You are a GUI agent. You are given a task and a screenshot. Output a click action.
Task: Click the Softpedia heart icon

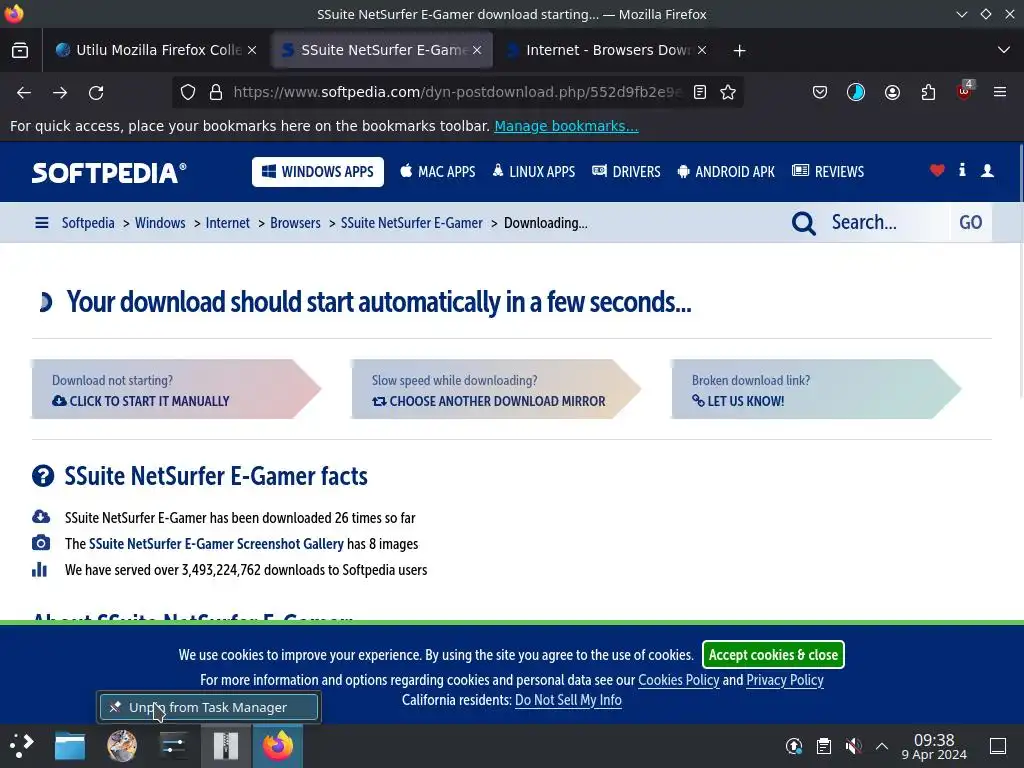pyautogui.click(x=937, y=171)
